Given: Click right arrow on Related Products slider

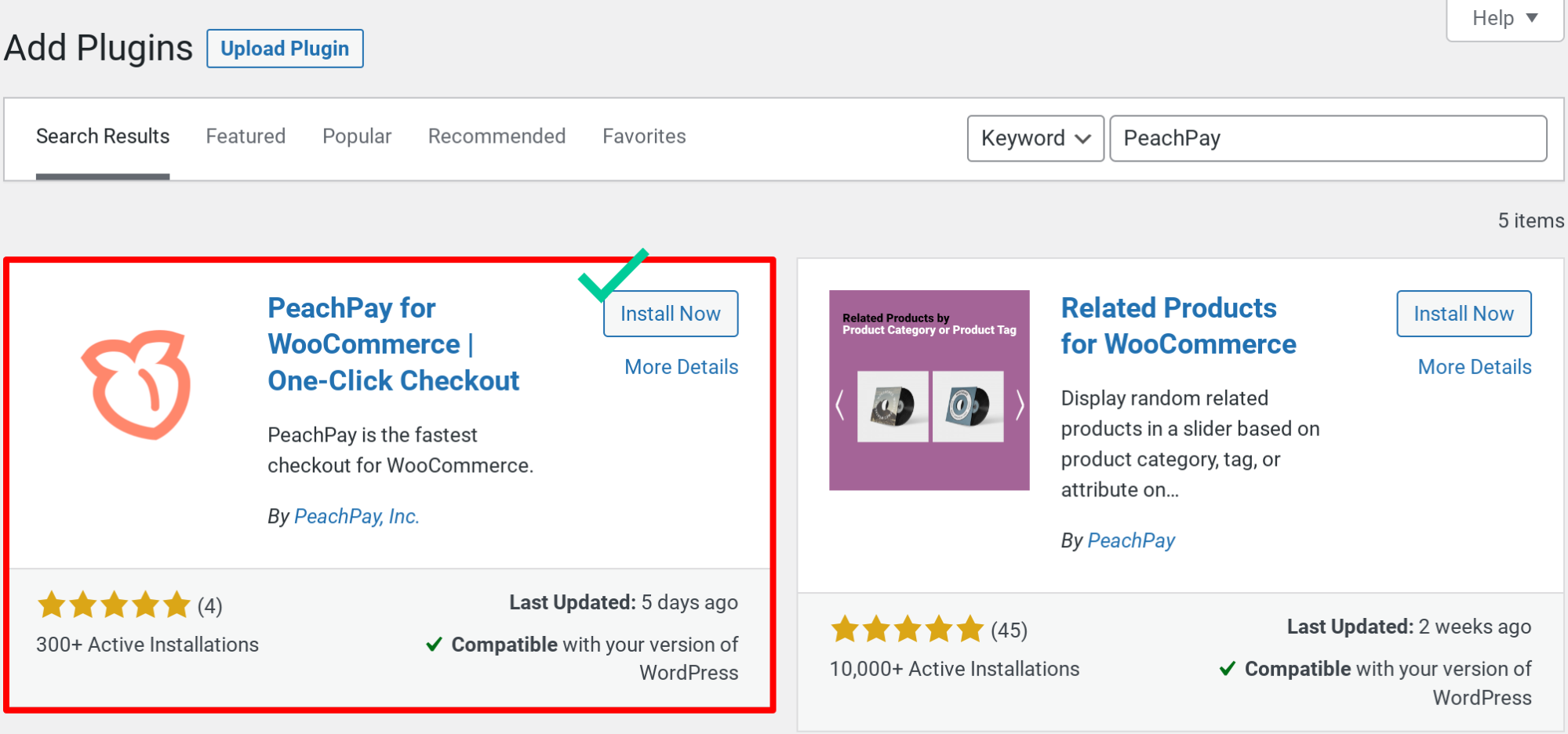Looking at the screenshot, I should (1019, 405).
